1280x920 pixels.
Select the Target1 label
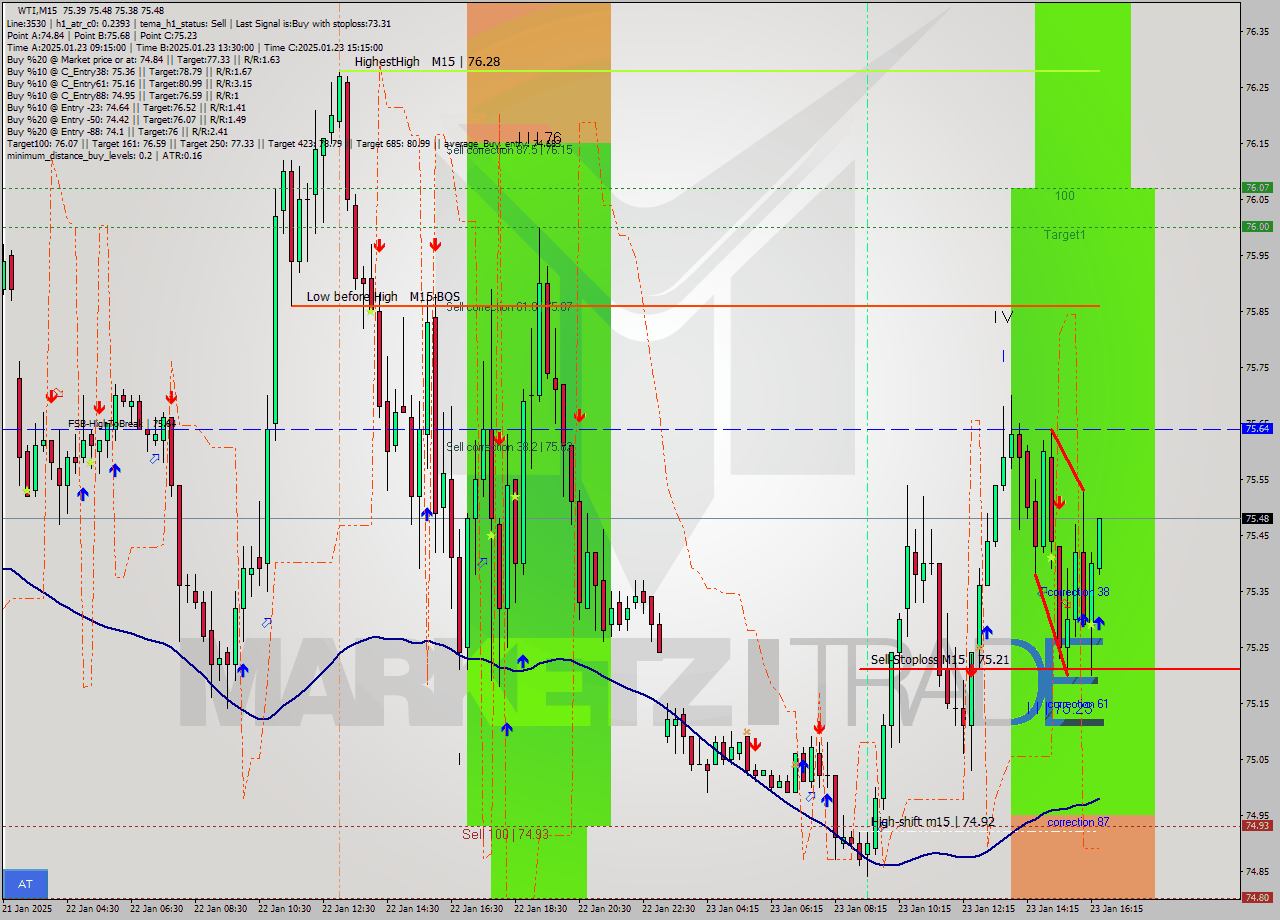pos(1064,235)
